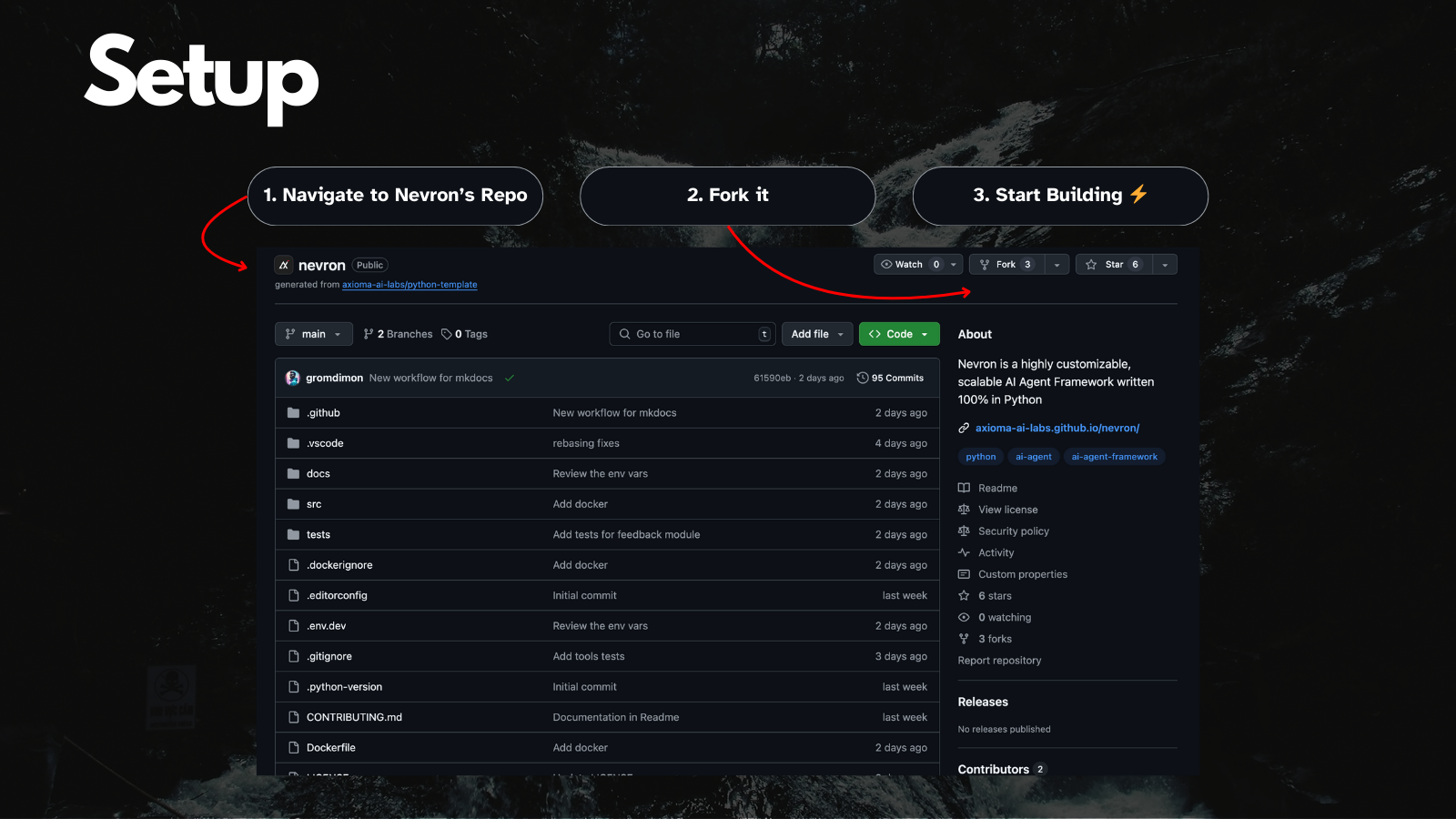Open the green Code dropdown button
The image size is (1456, 819).
(899, 334)
